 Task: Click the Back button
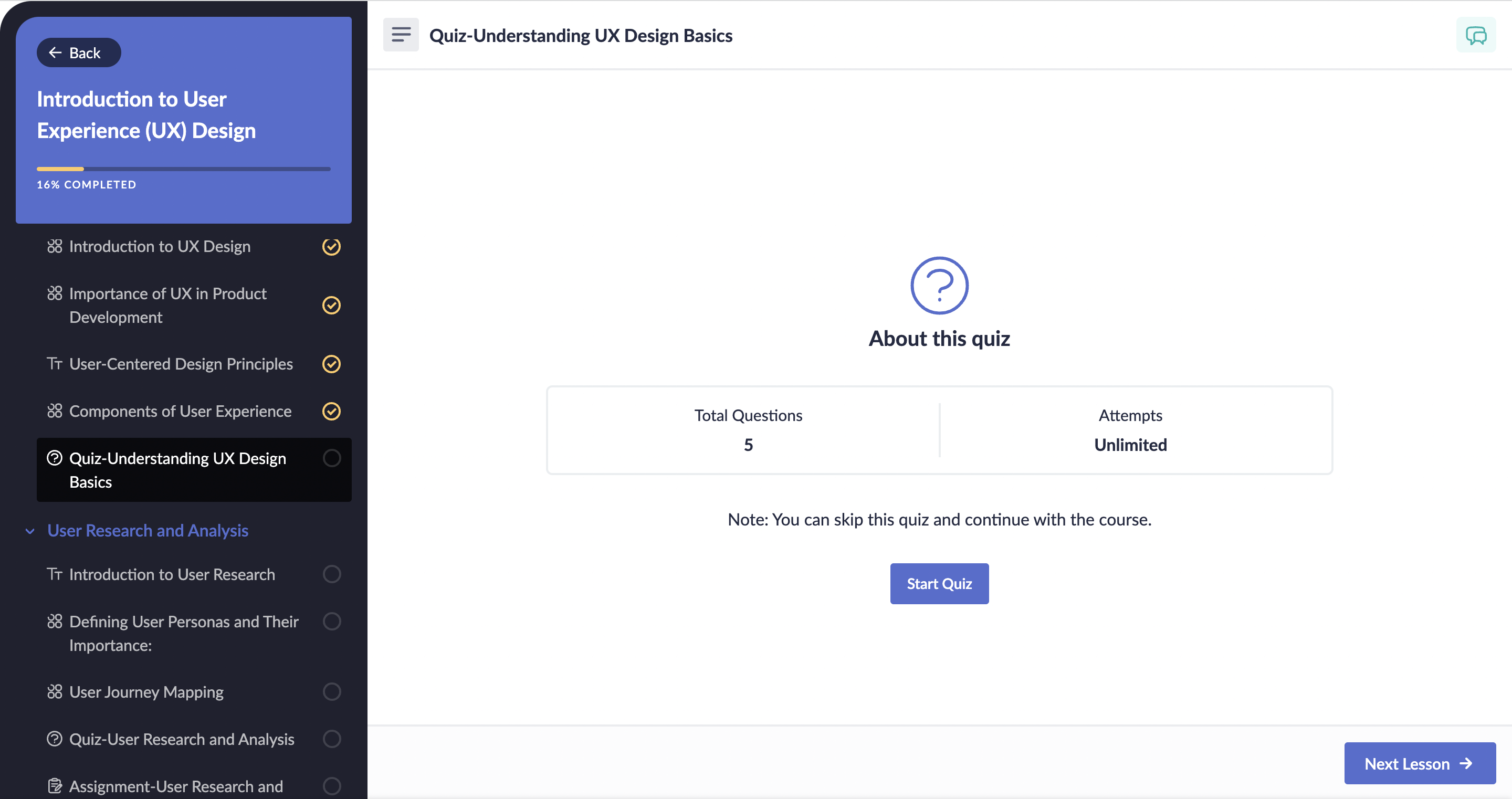point(79,53)
